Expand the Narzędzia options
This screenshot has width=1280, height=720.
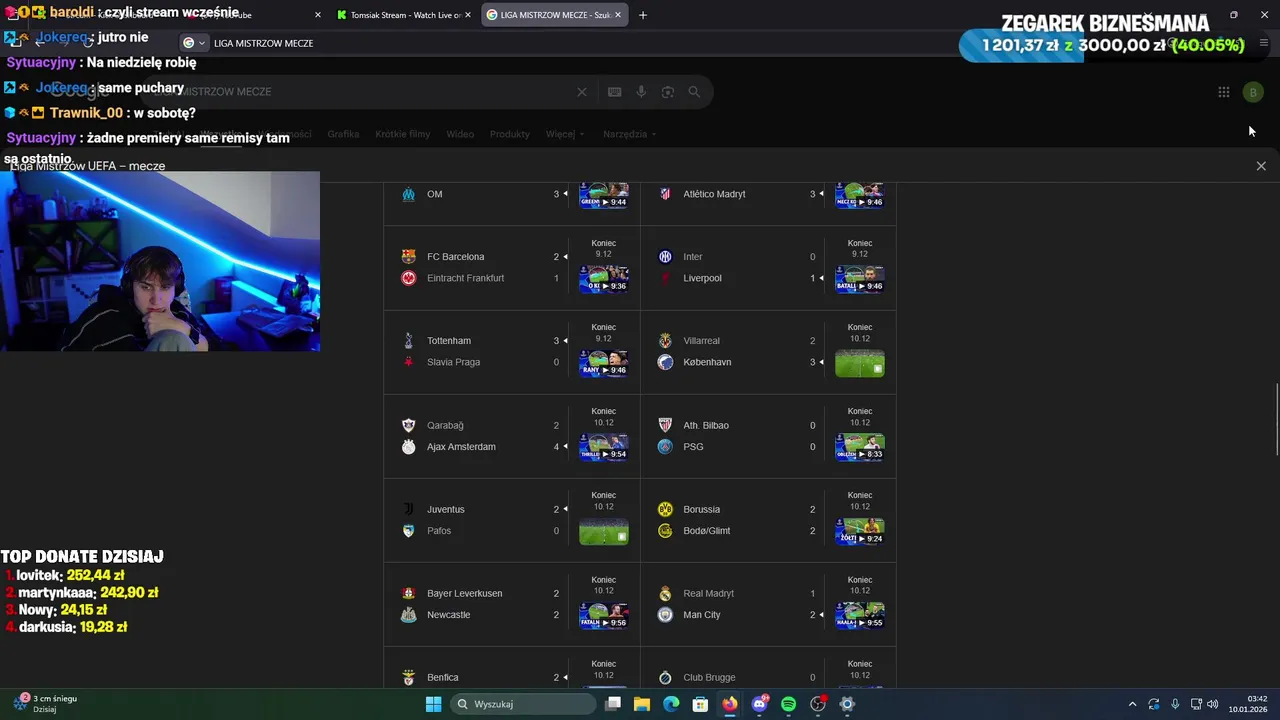pos(629,134)
